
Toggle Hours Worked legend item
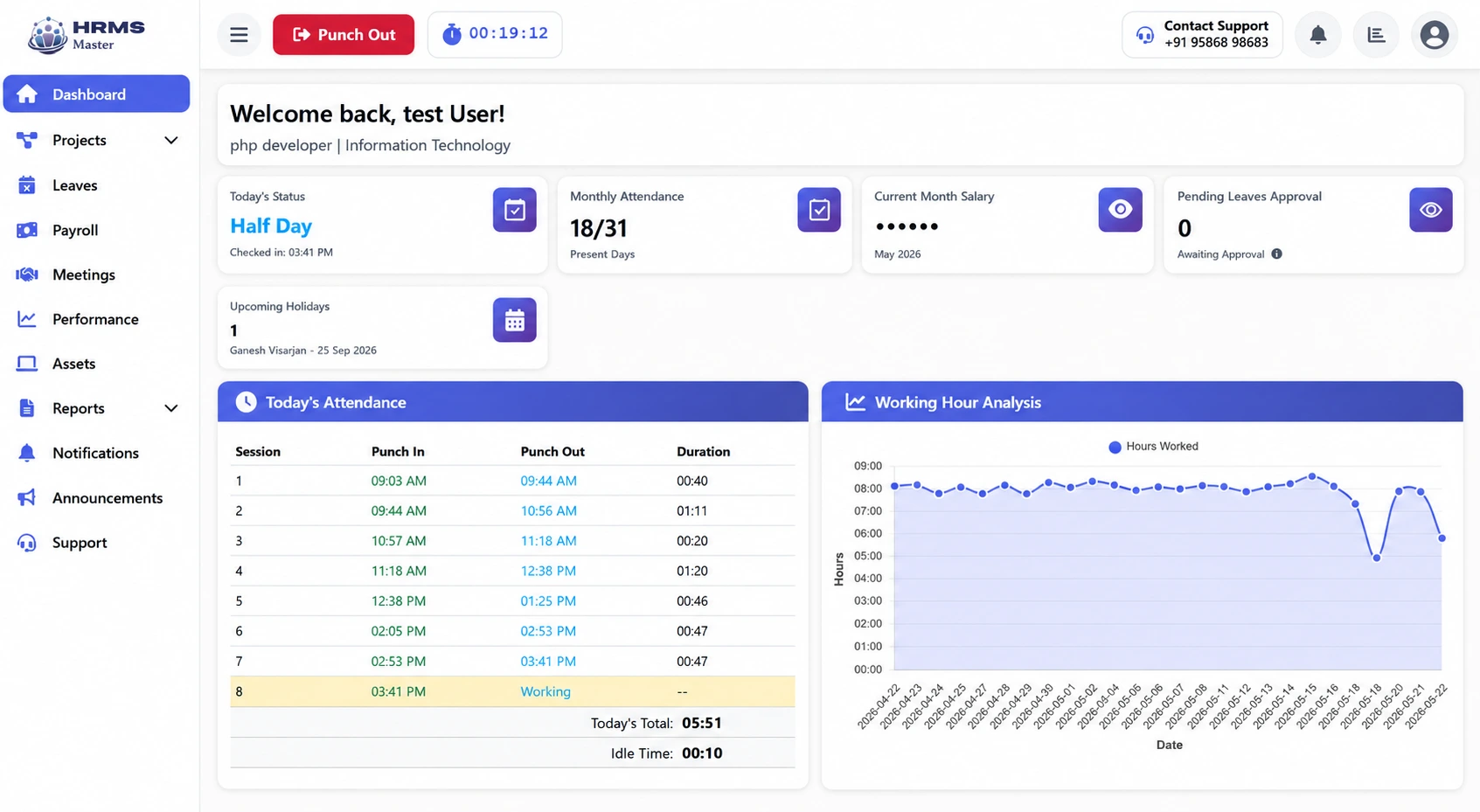[1153, 447]
